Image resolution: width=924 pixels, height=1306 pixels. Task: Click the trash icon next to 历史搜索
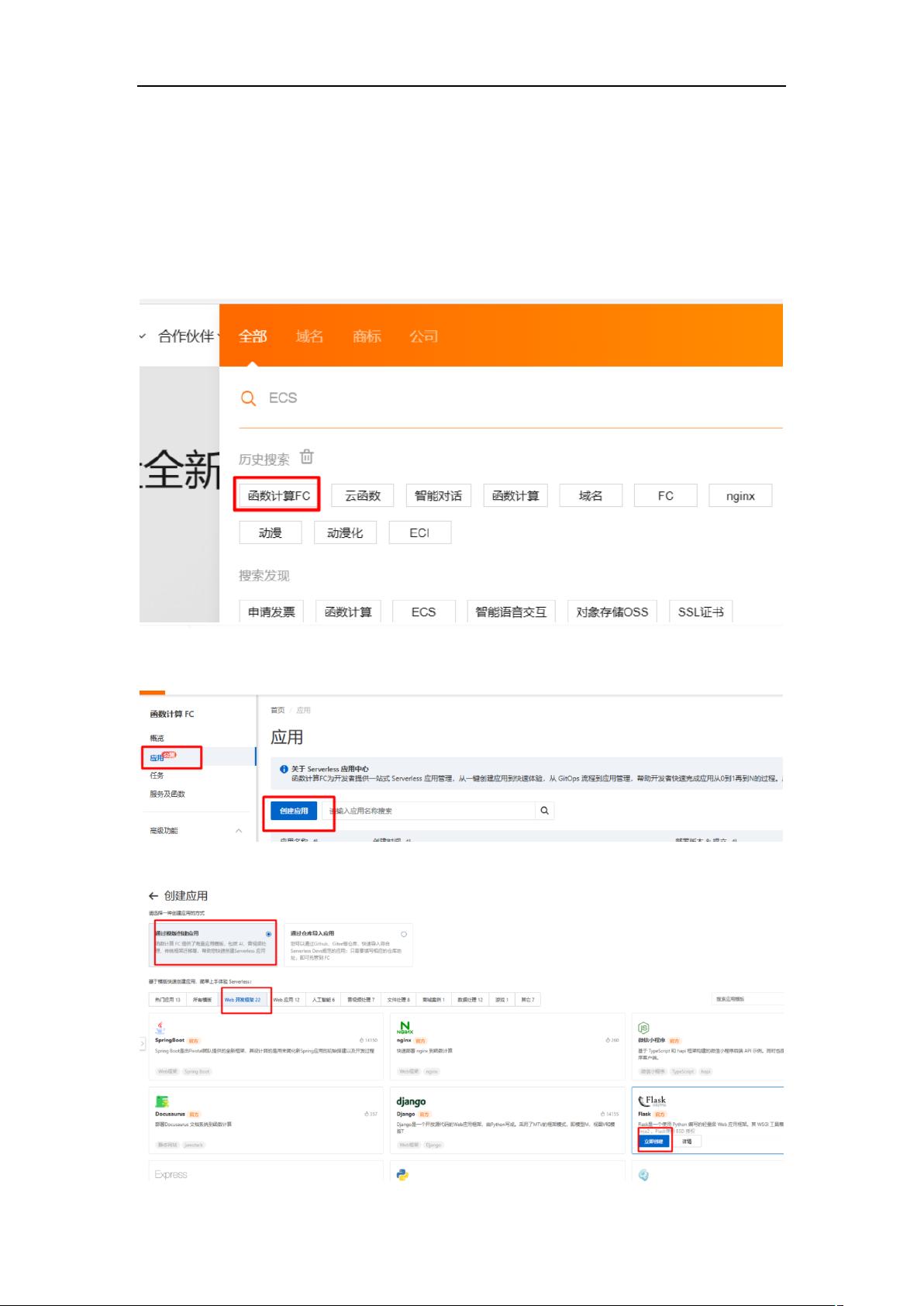click(307, 457)
